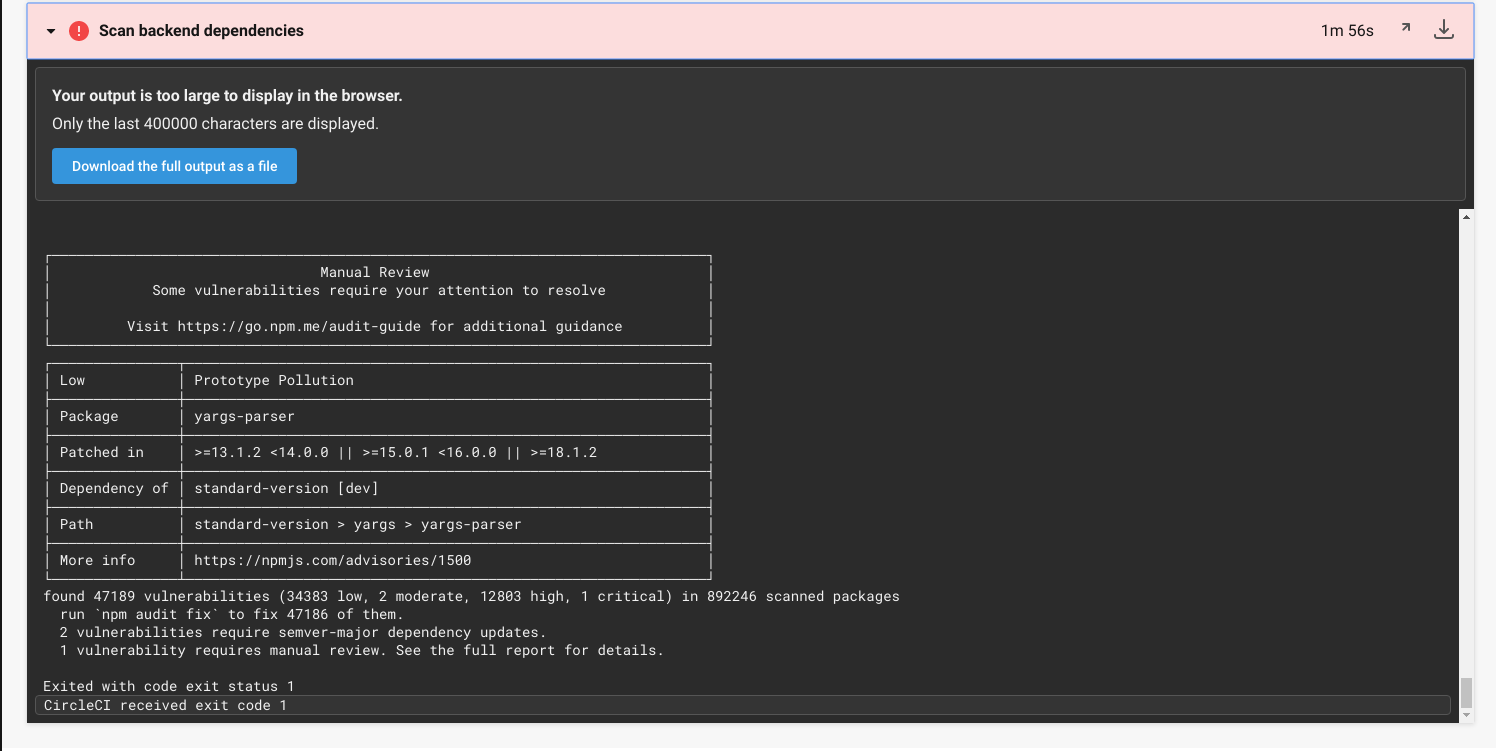
Task: Click Only the last 400000 characters text
Action: click(x=215, y=124)
